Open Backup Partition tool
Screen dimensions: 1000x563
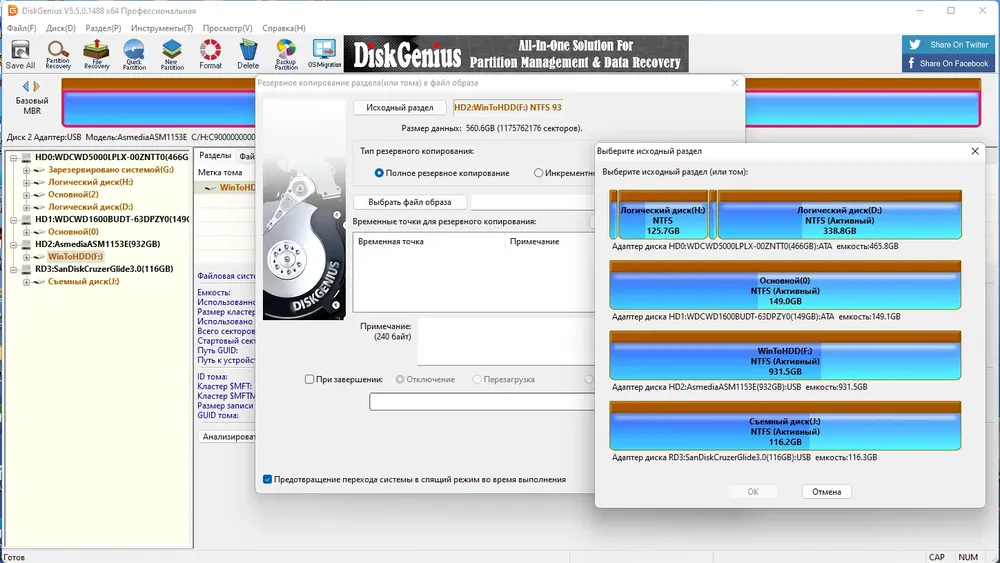pyautogui.click(x=286, y=54)
